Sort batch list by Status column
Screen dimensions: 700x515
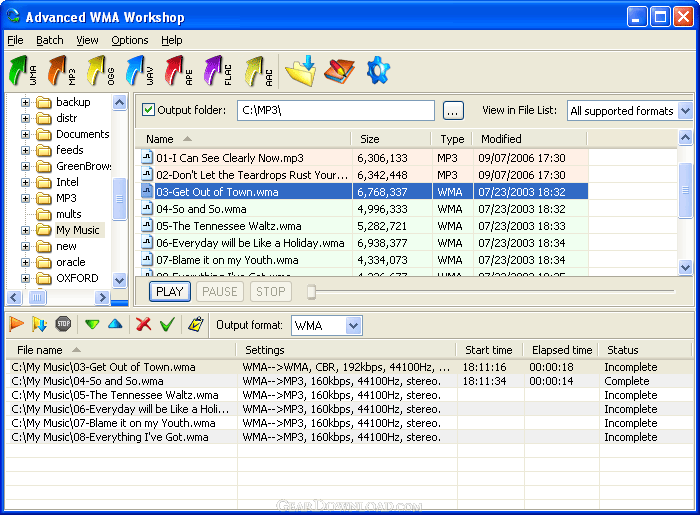pos(646,350)
